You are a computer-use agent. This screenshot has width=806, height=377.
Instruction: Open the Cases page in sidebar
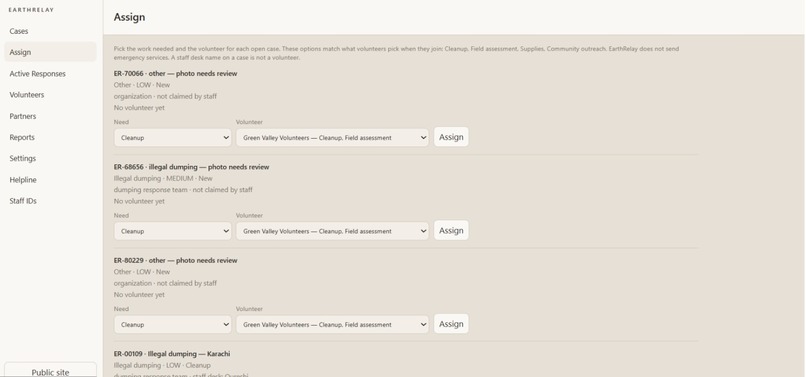point(50,31)
